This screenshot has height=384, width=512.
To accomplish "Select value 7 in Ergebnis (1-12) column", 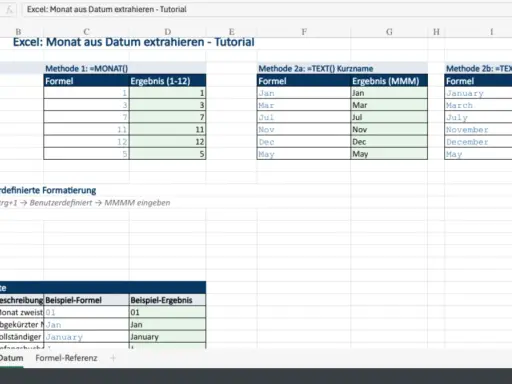I will (168, 117).
